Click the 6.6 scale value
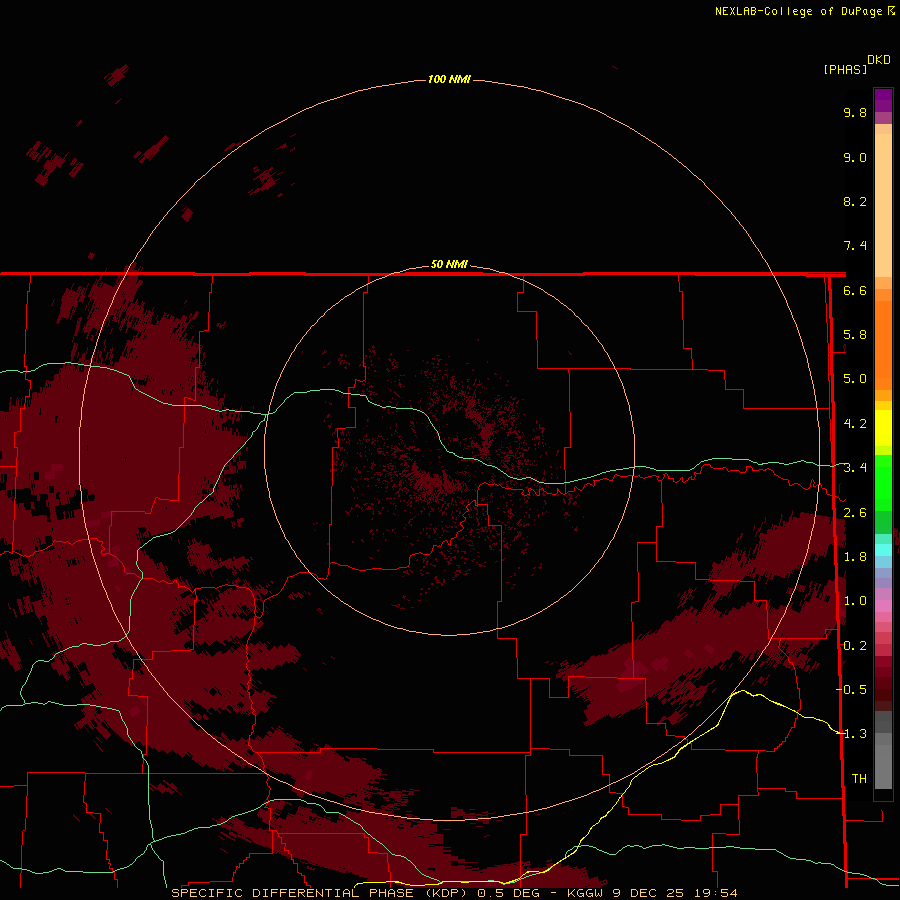This screenshot has height=900, width=900. (x=855, y=290)
